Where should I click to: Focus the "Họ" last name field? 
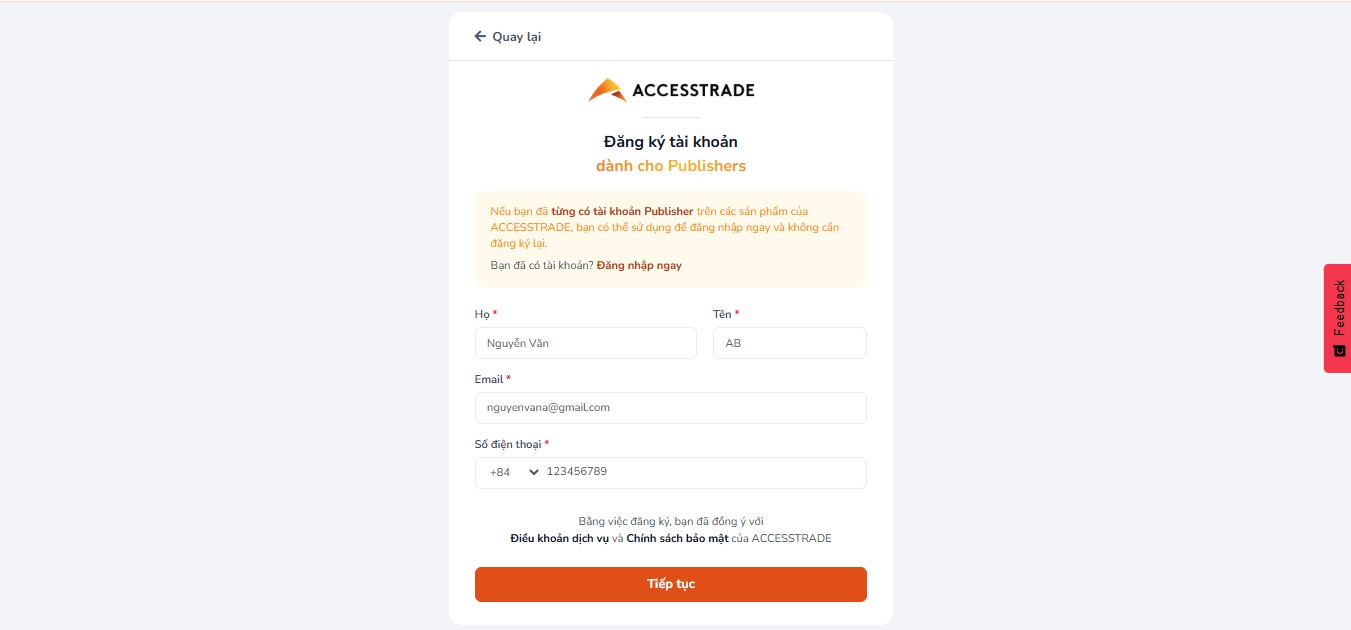tap(585, 343)
